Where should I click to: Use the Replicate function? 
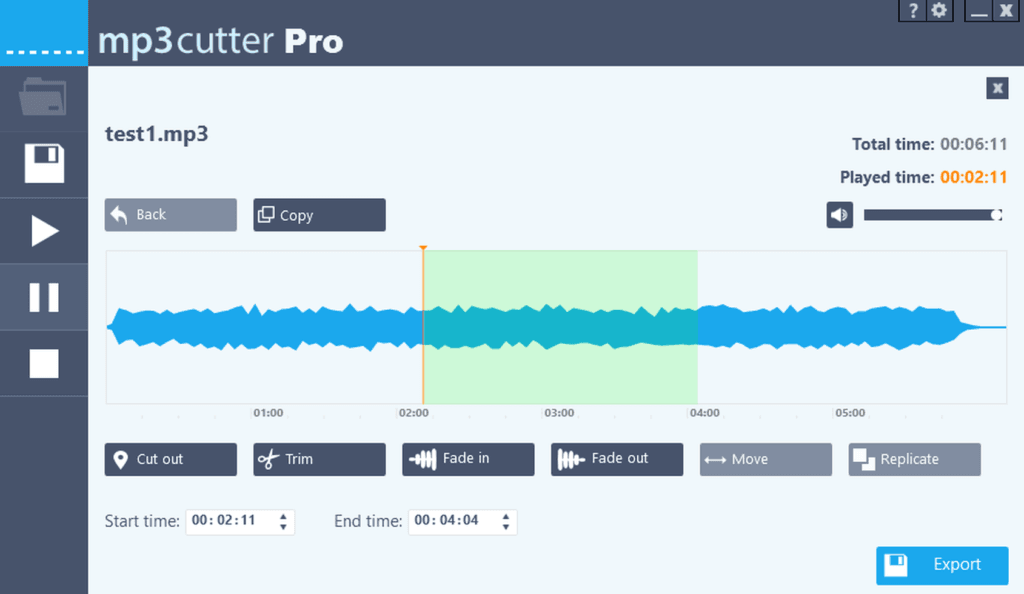point(913,459)
